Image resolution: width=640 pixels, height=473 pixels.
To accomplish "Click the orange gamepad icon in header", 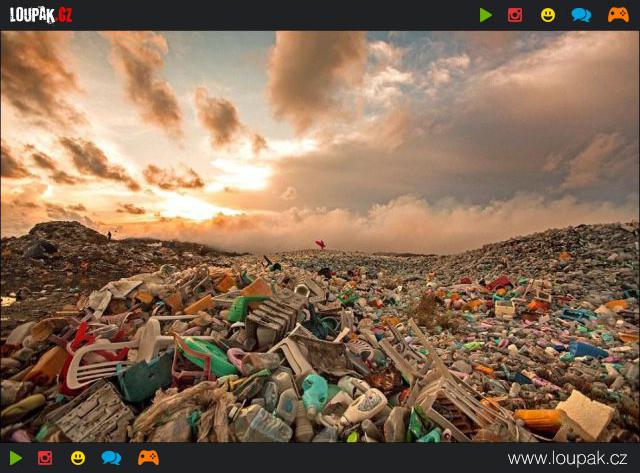I will [x=618, y=15].
